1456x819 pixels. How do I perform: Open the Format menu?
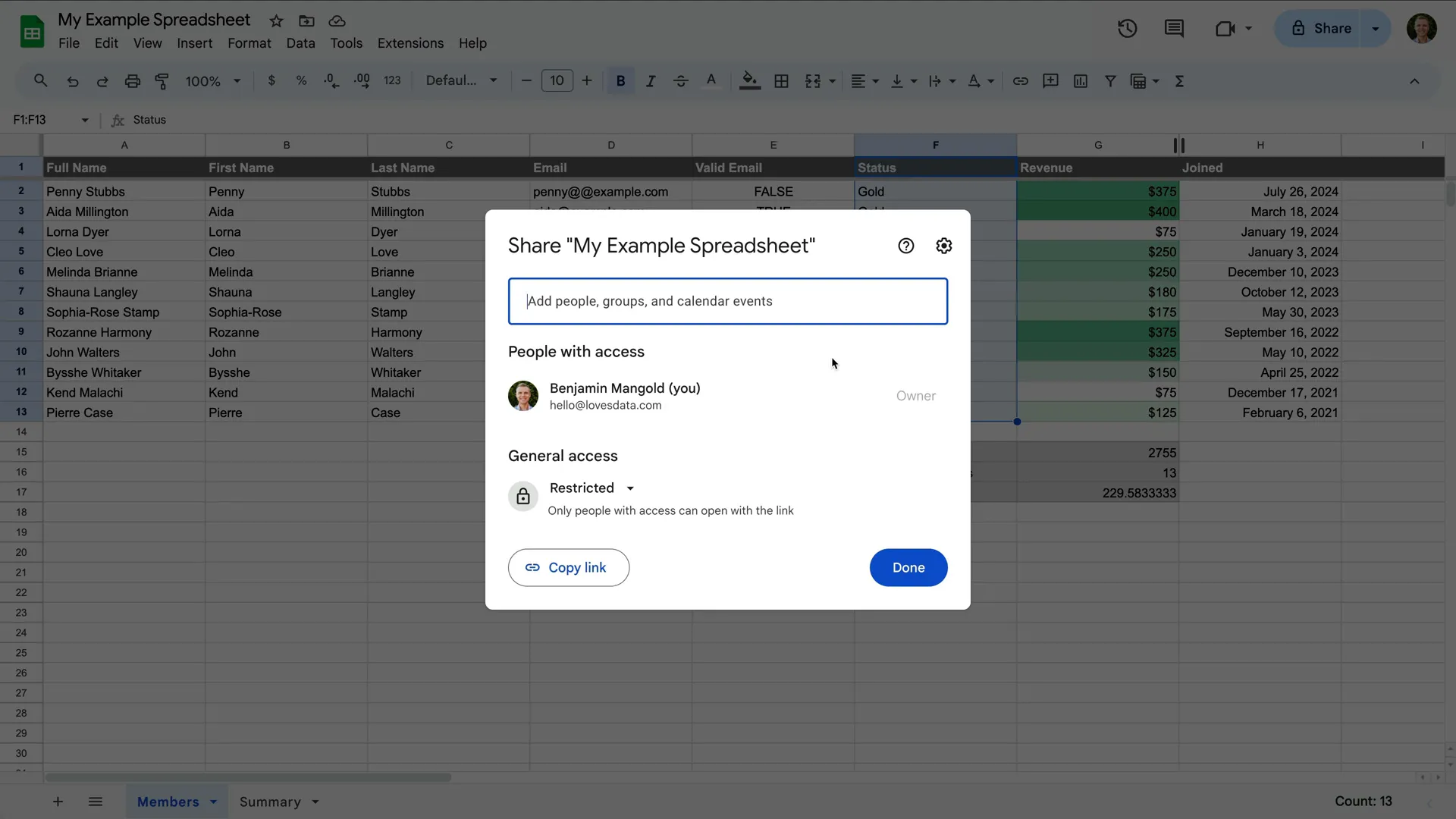[x=249, y=43]
